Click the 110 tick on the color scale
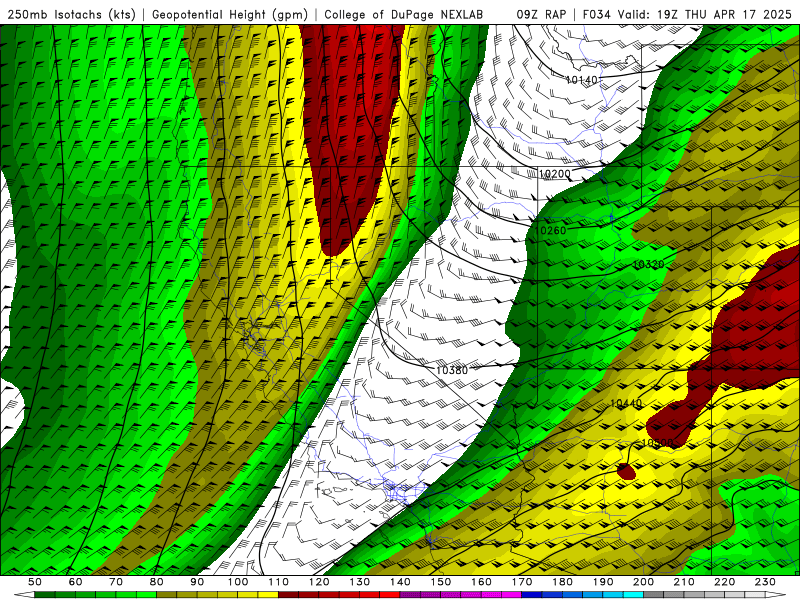 click(279, 582)
